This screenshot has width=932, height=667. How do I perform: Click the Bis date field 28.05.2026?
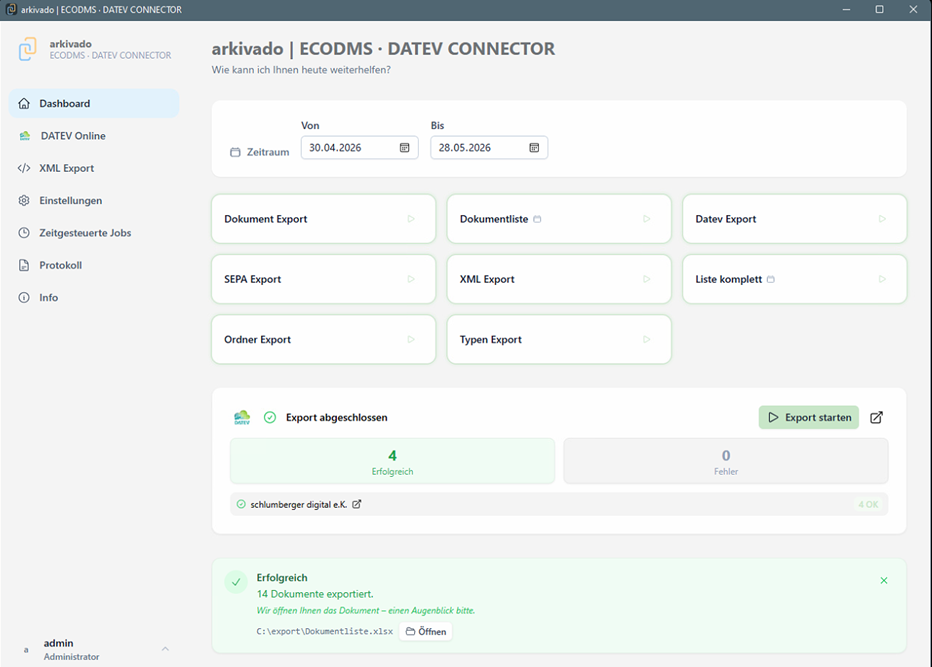pos(489,147)
